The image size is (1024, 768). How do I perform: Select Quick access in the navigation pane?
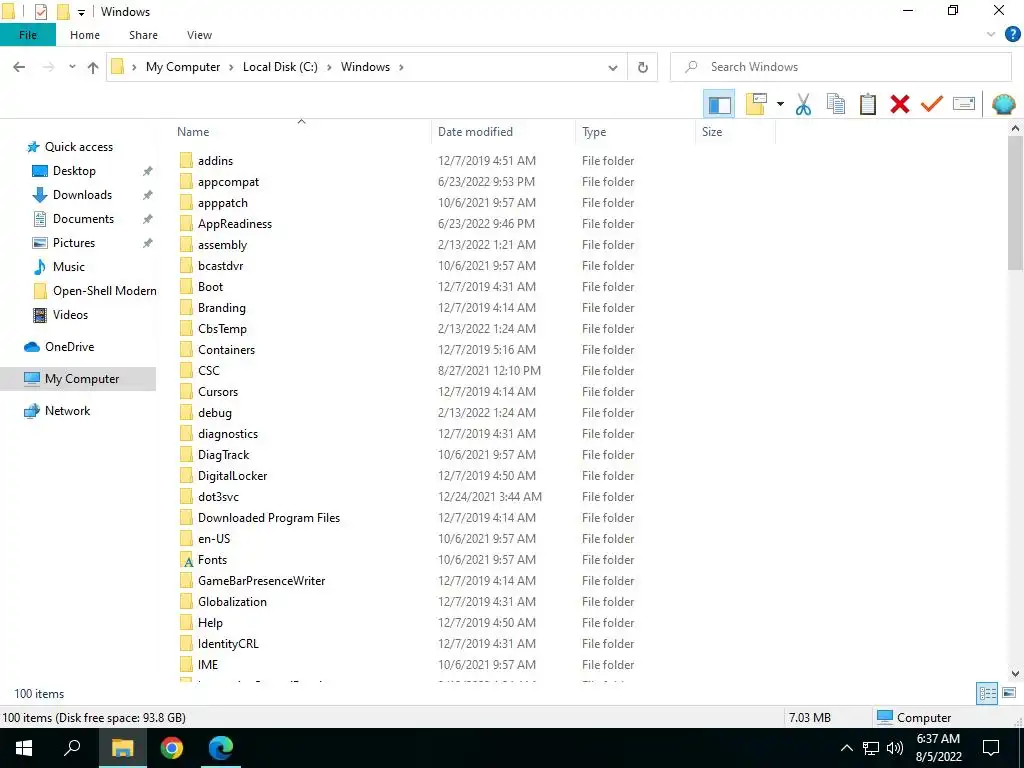78,147
